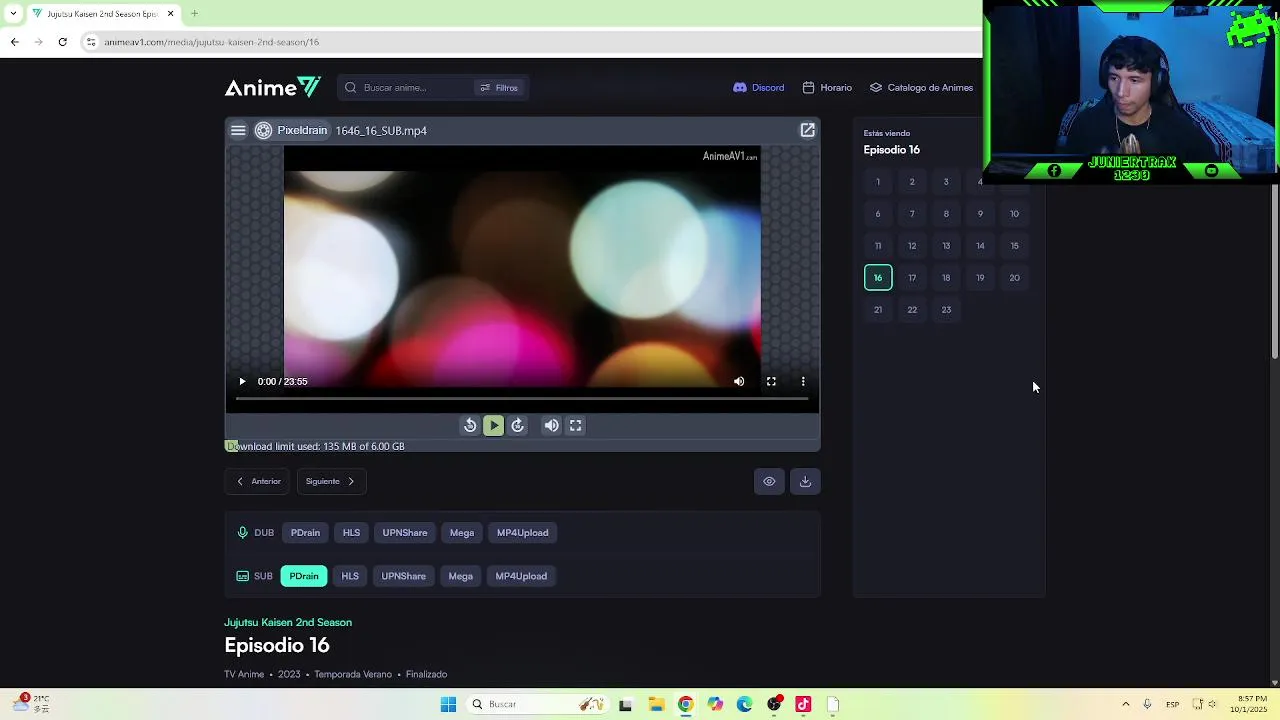Select SUB UPNShare server
This screenshot has height=720, width=1280.
pyautogui.click(x=404, y=576)
